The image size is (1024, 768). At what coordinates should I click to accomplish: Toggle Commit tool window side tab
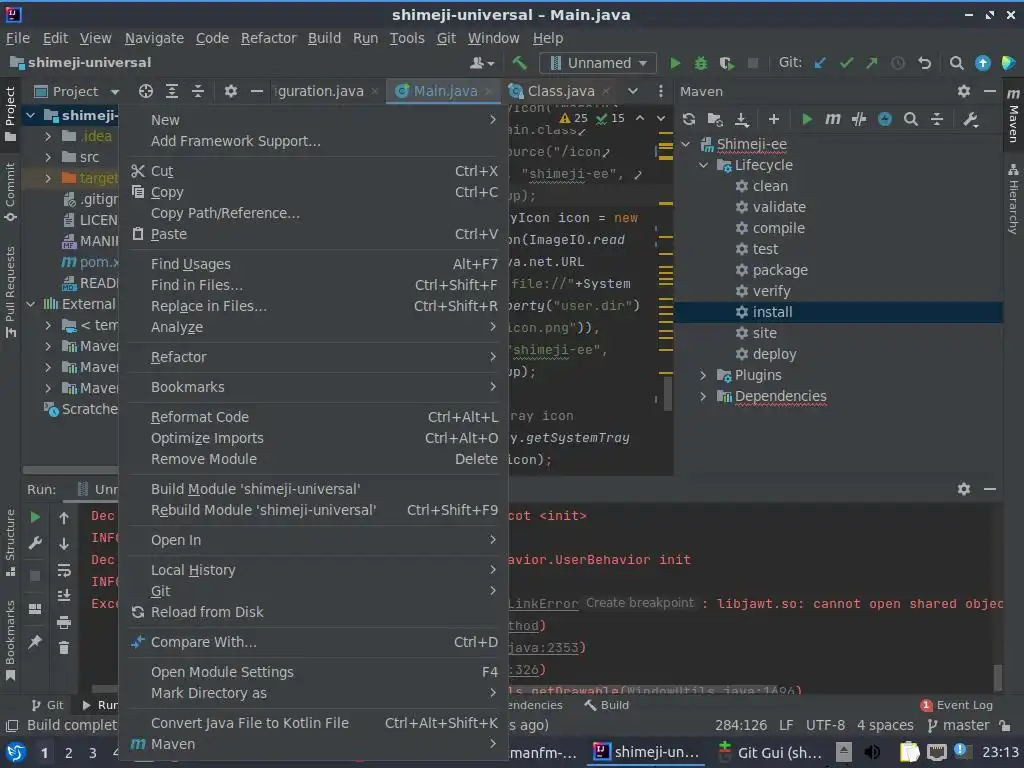pos(10,192)
